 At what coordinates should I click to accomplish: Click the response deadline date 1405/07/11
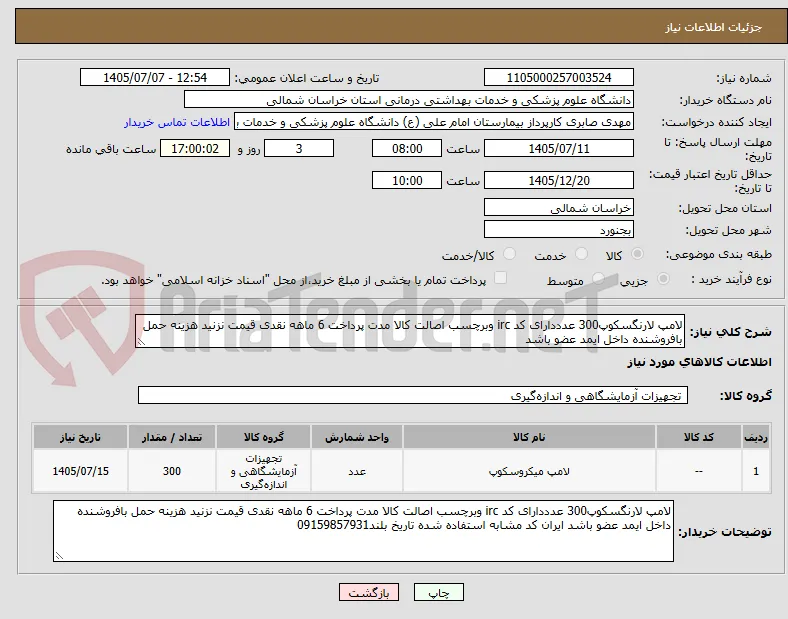point(558,149)
